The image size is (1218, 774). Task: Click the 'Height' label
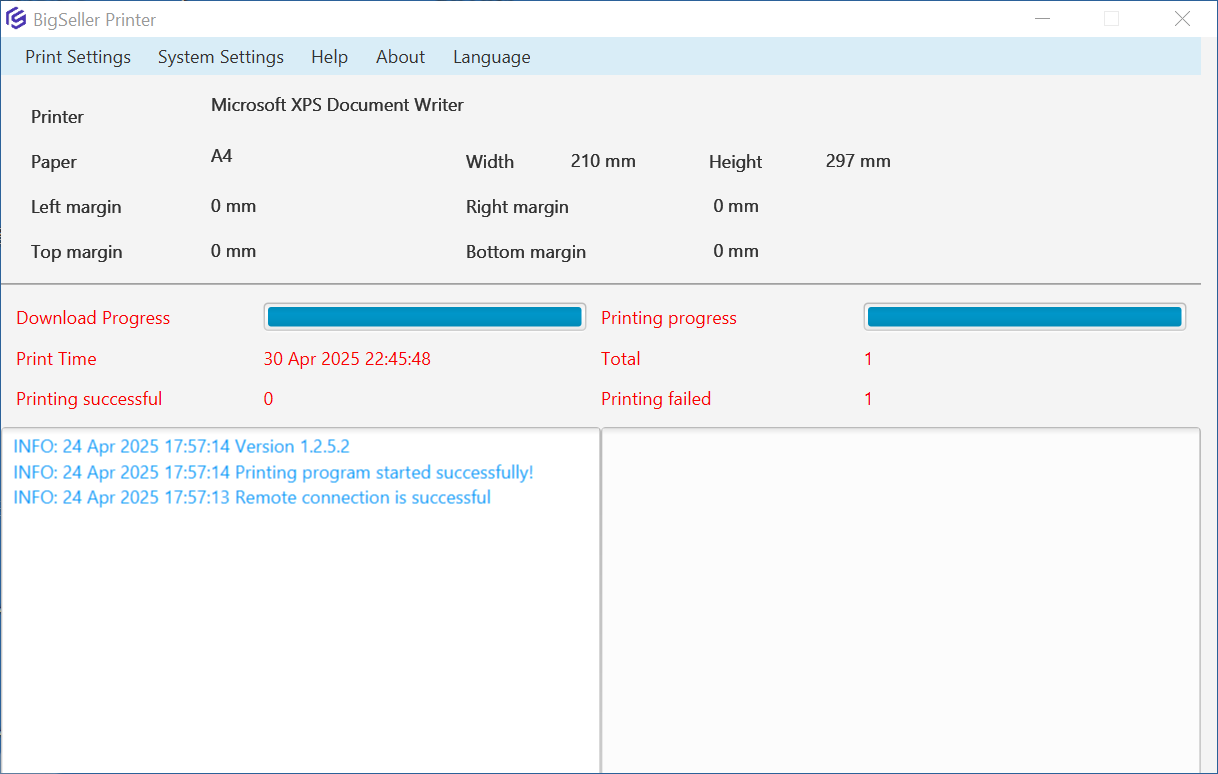click(735, 162)
